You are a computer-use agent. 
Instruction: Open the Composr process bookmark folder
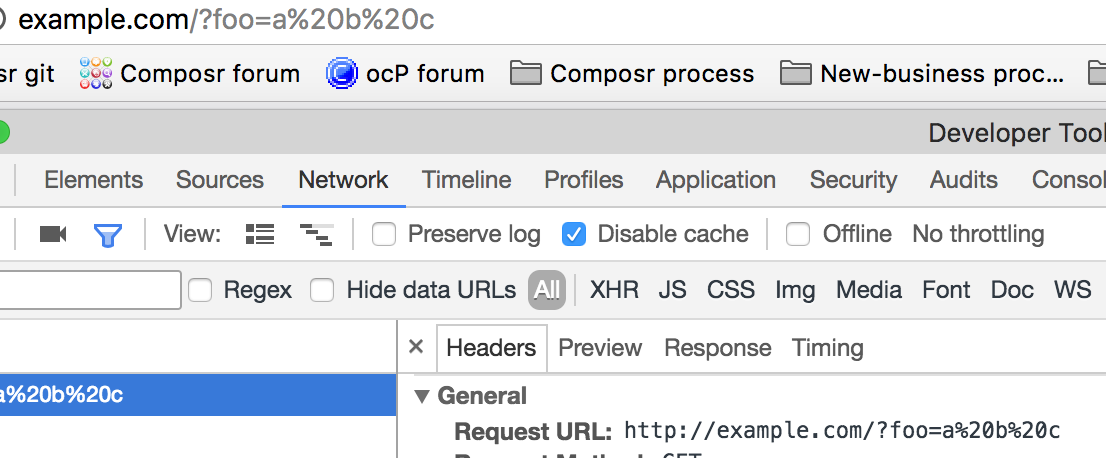632,74
